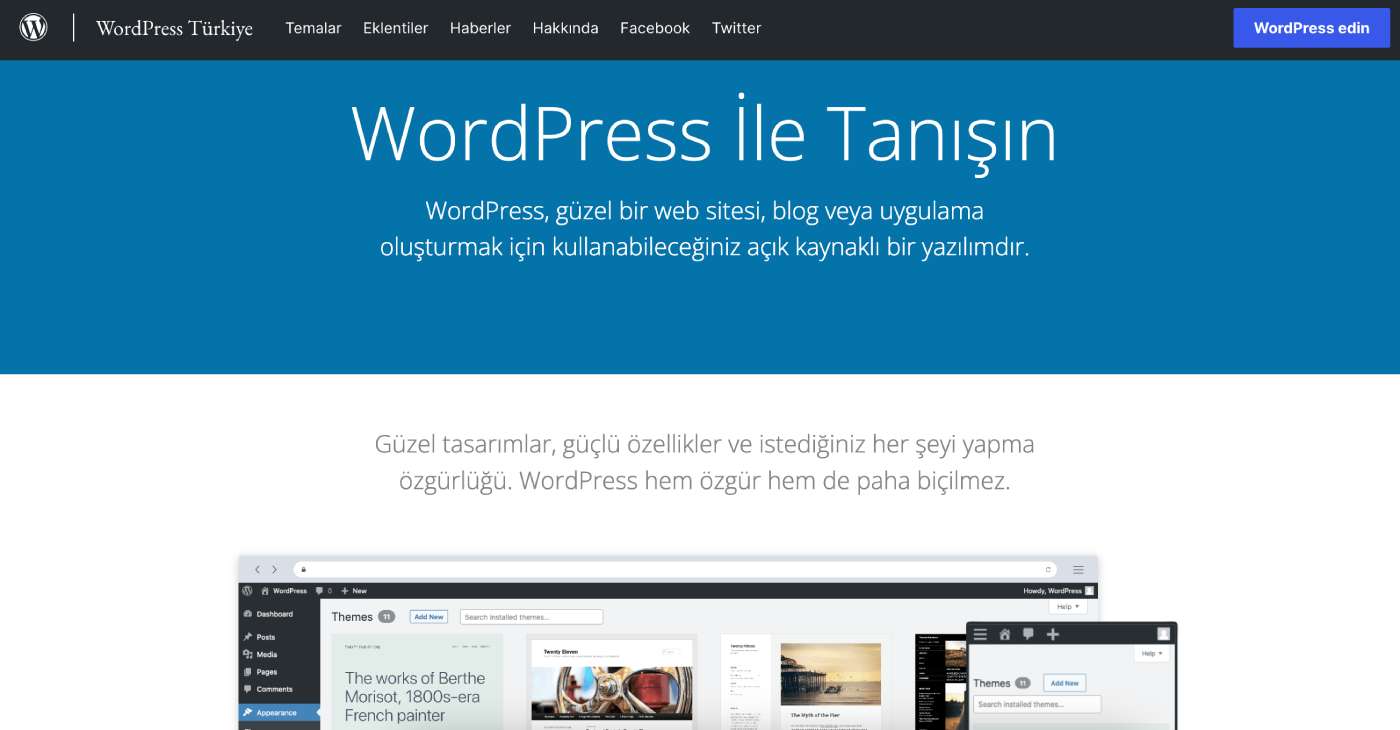Click the hamburger menu icon in browser mockup
The image size is (1400, 730).
pos(1079,569)
